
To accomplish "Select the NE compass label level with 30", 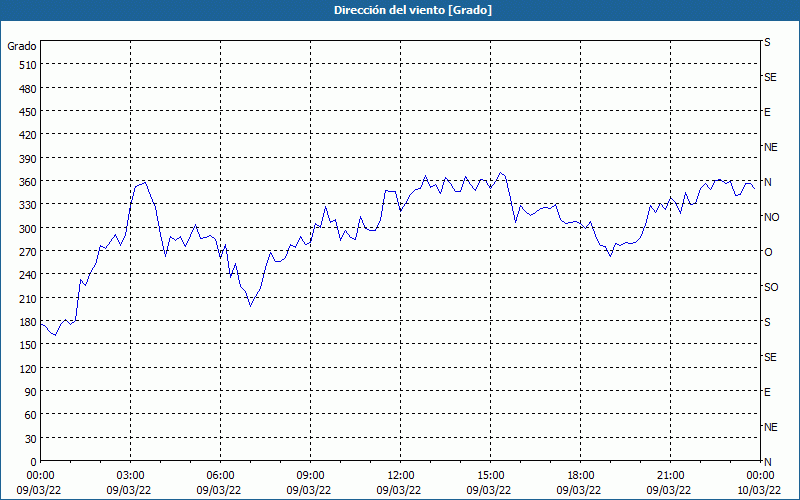I will tap(771, 427).
